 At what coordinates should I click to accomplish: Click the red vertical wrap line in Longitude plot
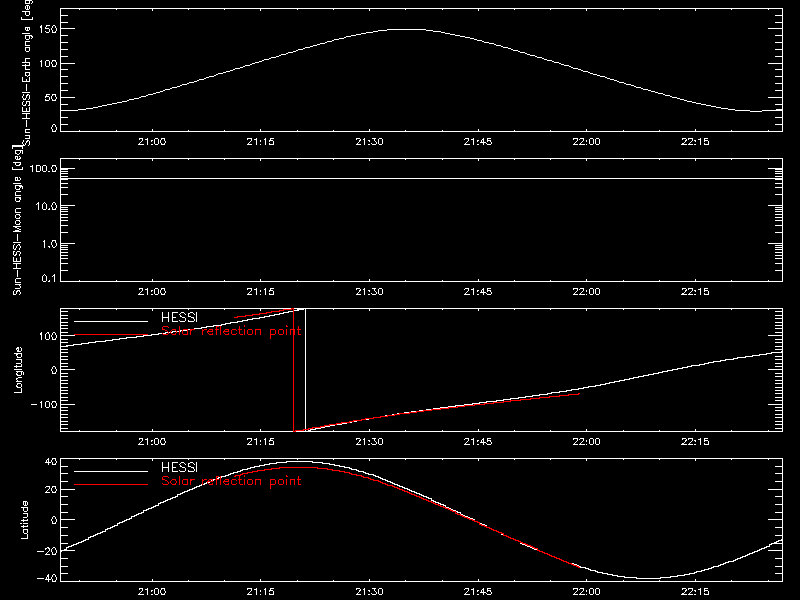(293, 370)
